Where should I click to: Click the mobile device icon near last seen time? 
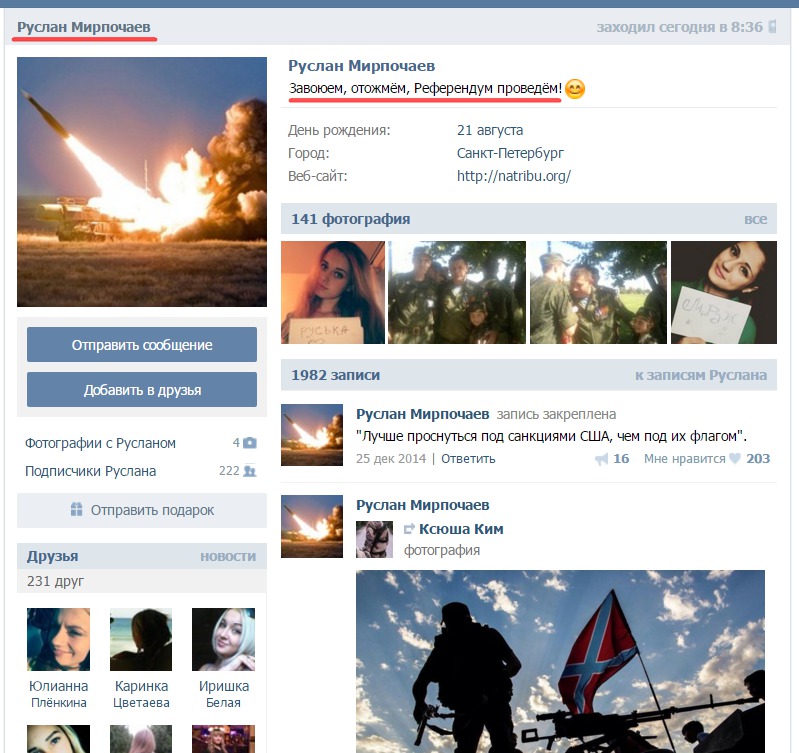point(771,26)
